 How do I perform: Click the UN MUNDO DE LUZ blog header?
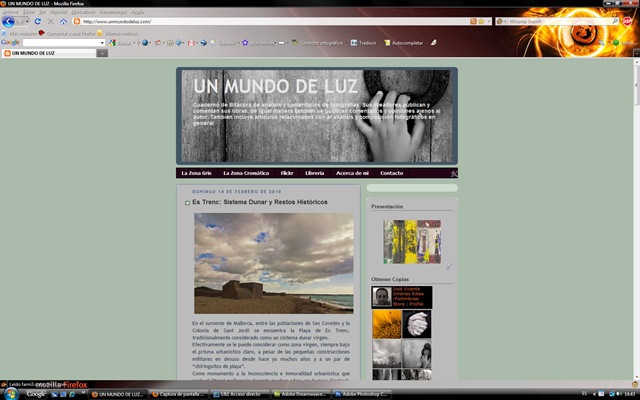317,116
